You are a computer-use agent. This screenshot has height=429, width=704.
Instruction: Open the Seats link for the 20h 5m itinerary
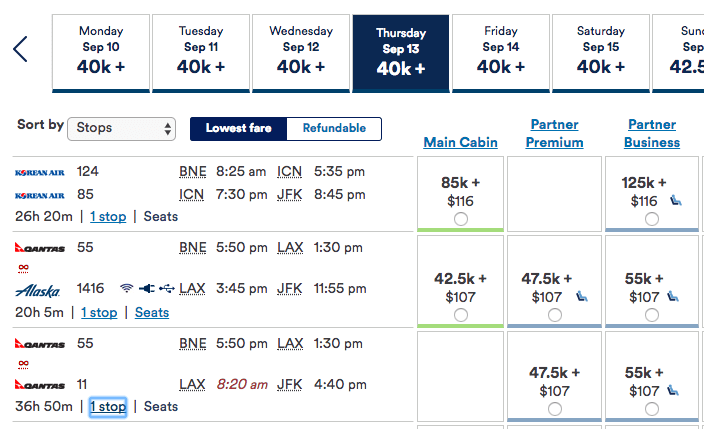tap(152, 312)
